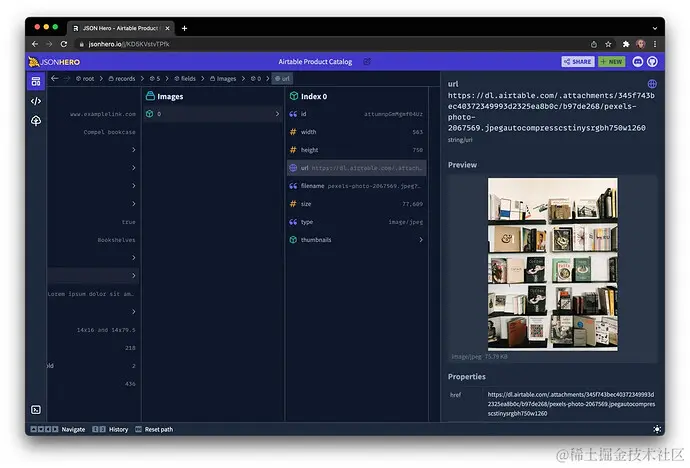
Task: Toggle theme icon in bottom right corner
Action: pyautogui.click(x=657, y=429)
